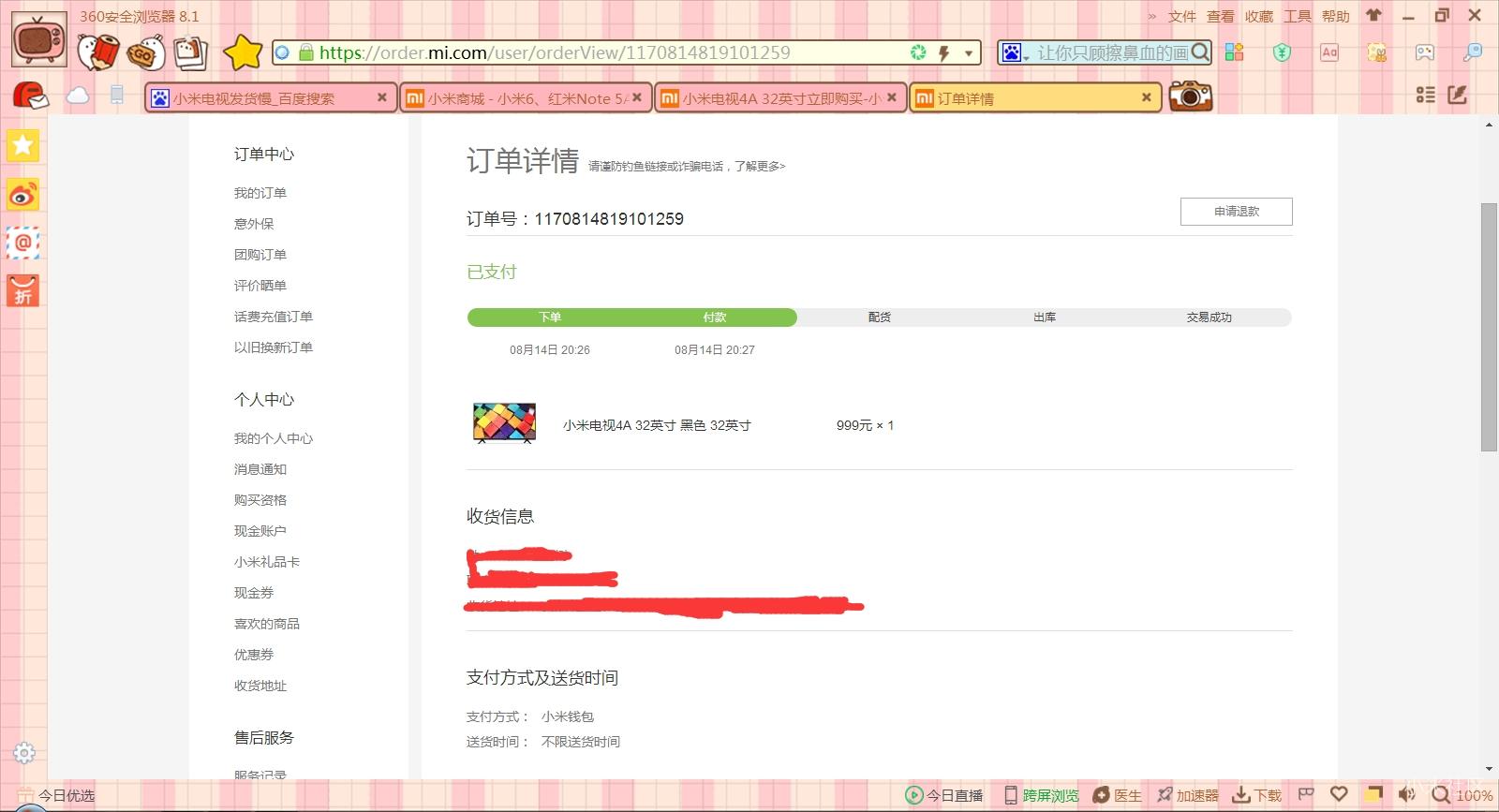
Task: Click the TV-shaped browser logo
Action: click(x=38, y=39)
